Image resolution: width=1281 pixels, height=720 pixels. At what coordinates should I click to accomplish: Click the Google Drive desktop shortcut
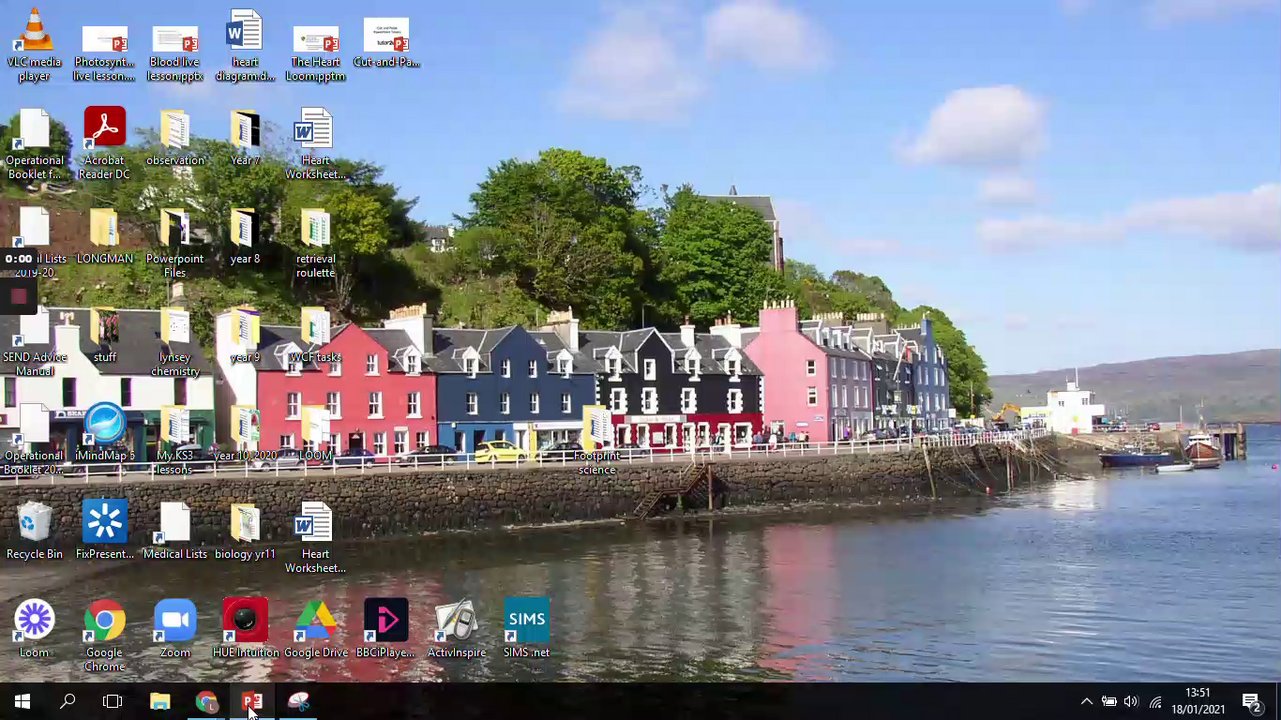click(x=315, y=622)
